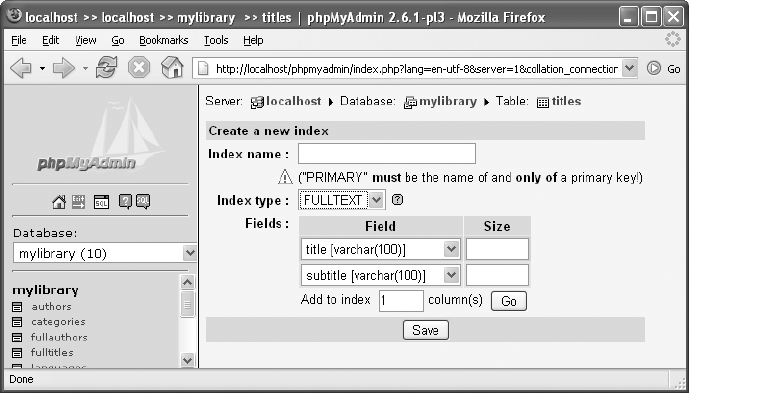
Task: Click the Size column header
Action: (497, 226)
